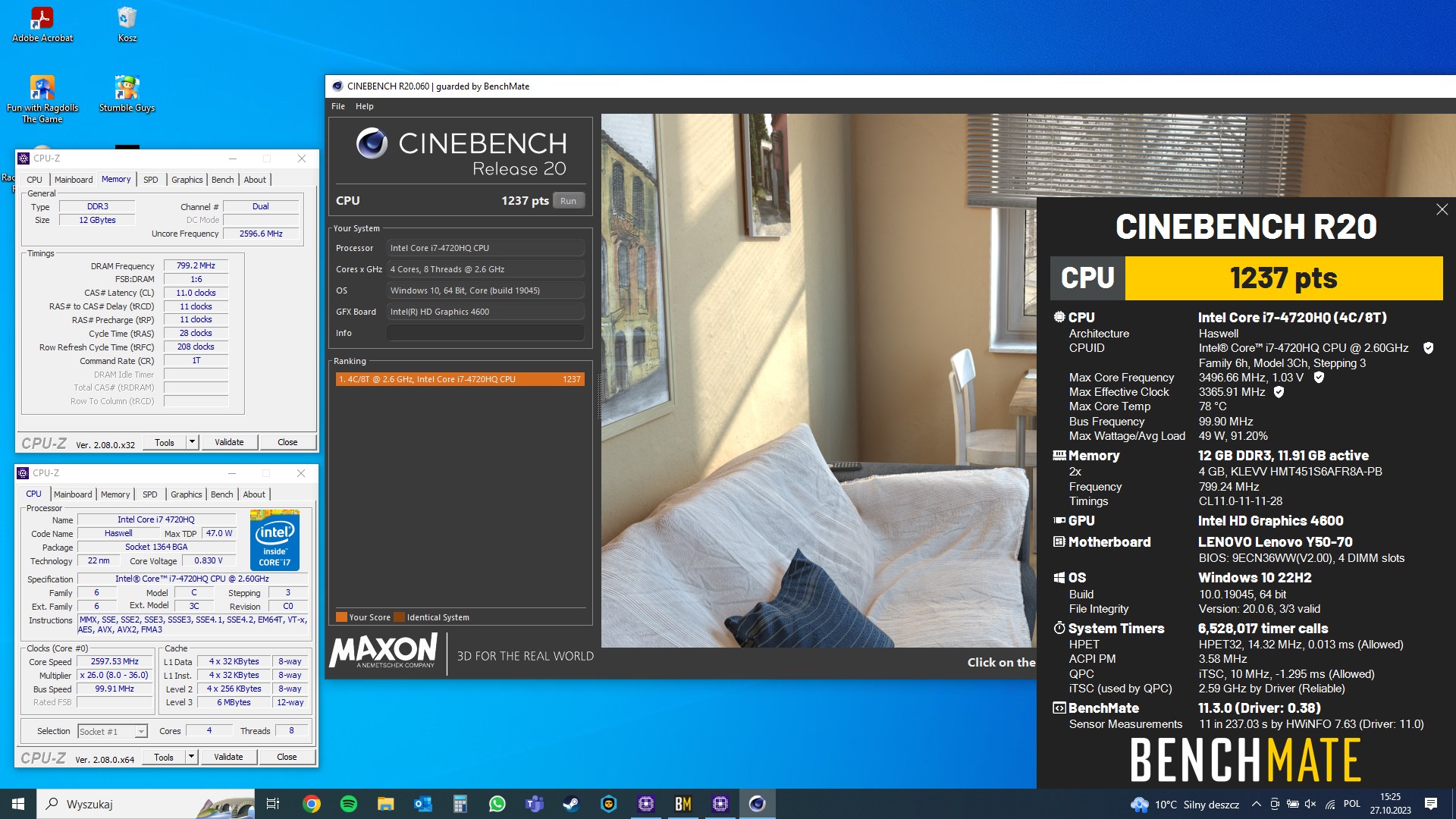Click the Core Speed value 2597.53 MHz
The height and width of the screenshot is (819, 1456).
[x=115, y=662]
